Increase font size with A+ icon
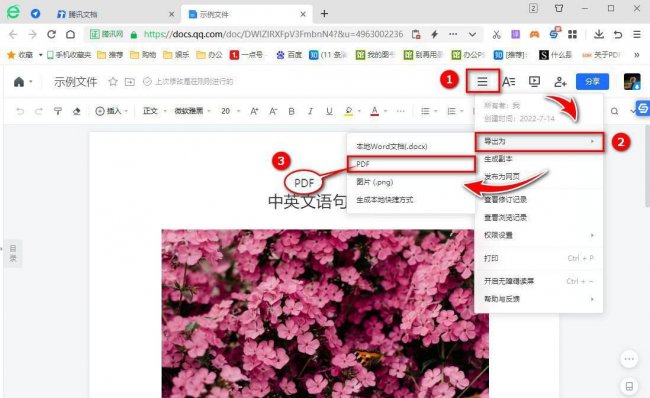 (x=254, y=111)
